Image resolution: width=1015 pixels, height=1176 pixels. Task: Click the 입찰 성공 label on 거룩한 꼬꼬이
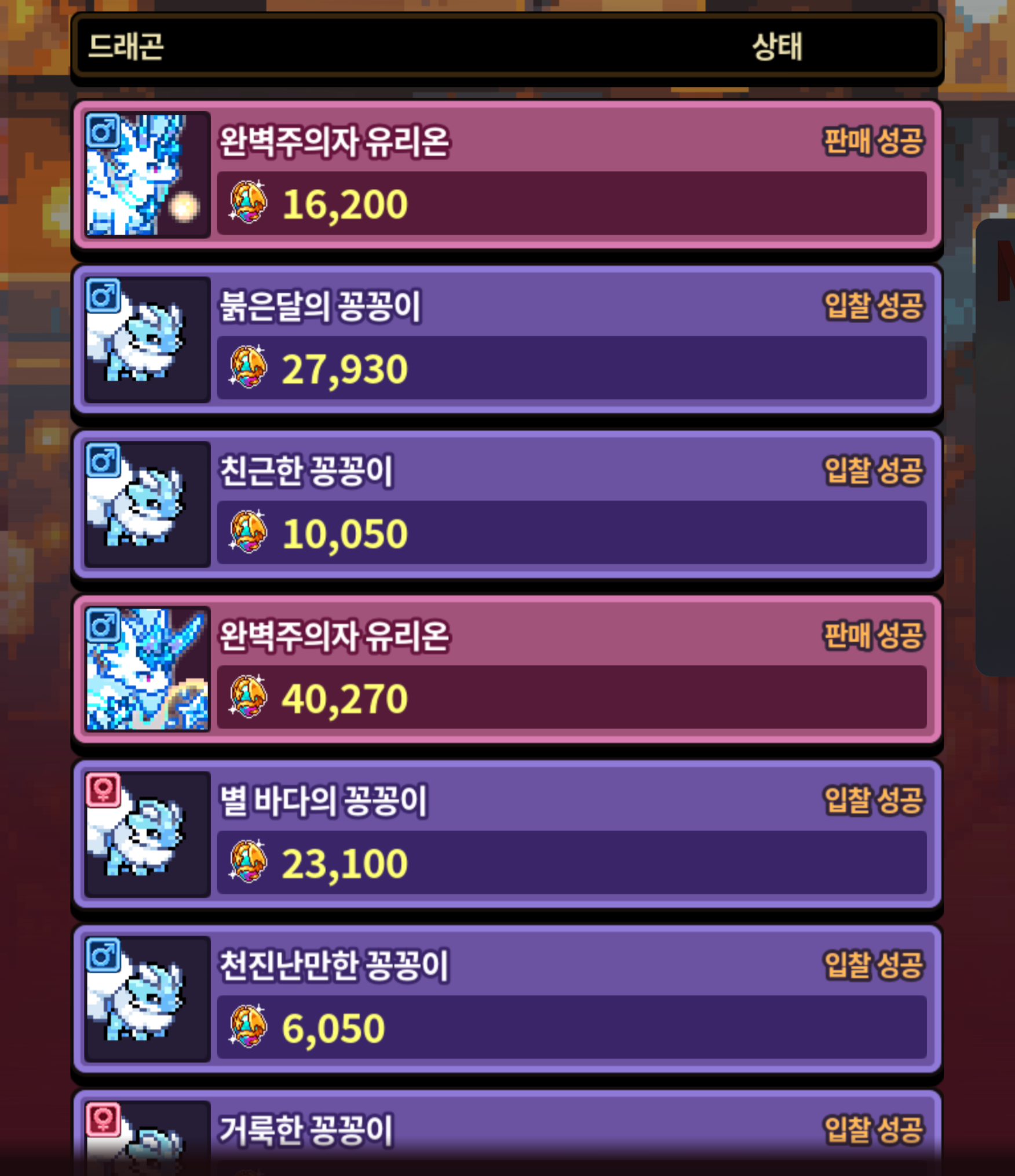pos(873,1129)
